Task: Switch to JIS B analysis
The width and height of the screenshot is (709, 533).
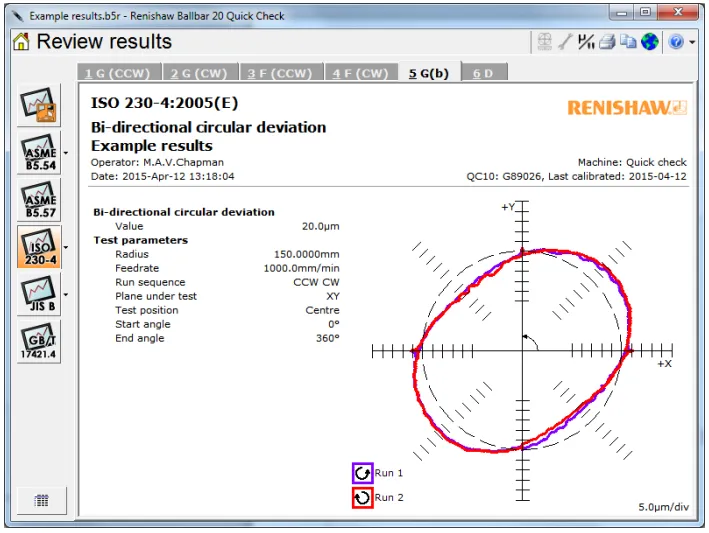Action: [x=39, y=294]
